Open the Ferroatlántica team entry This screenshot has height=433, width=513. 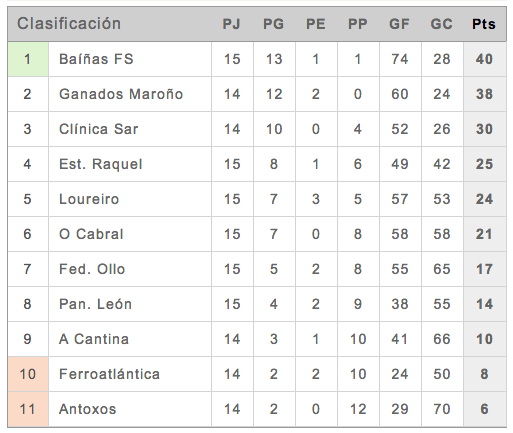point(109,374)
